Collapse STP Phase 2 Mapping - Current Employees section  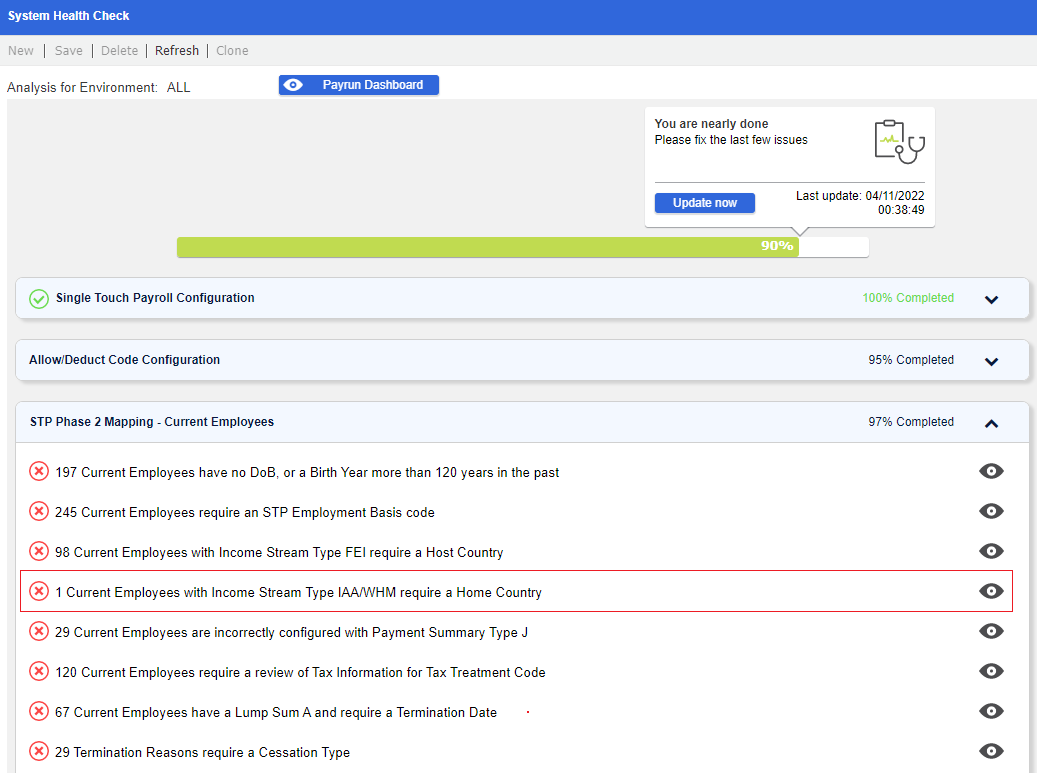(x=991, y=424)
